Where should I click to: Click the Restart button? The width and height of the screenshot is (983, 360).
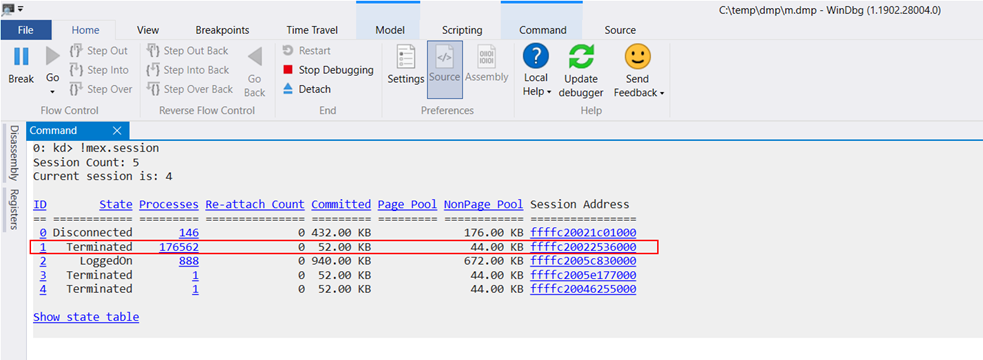pyautogui.click(x=307, y=51)
